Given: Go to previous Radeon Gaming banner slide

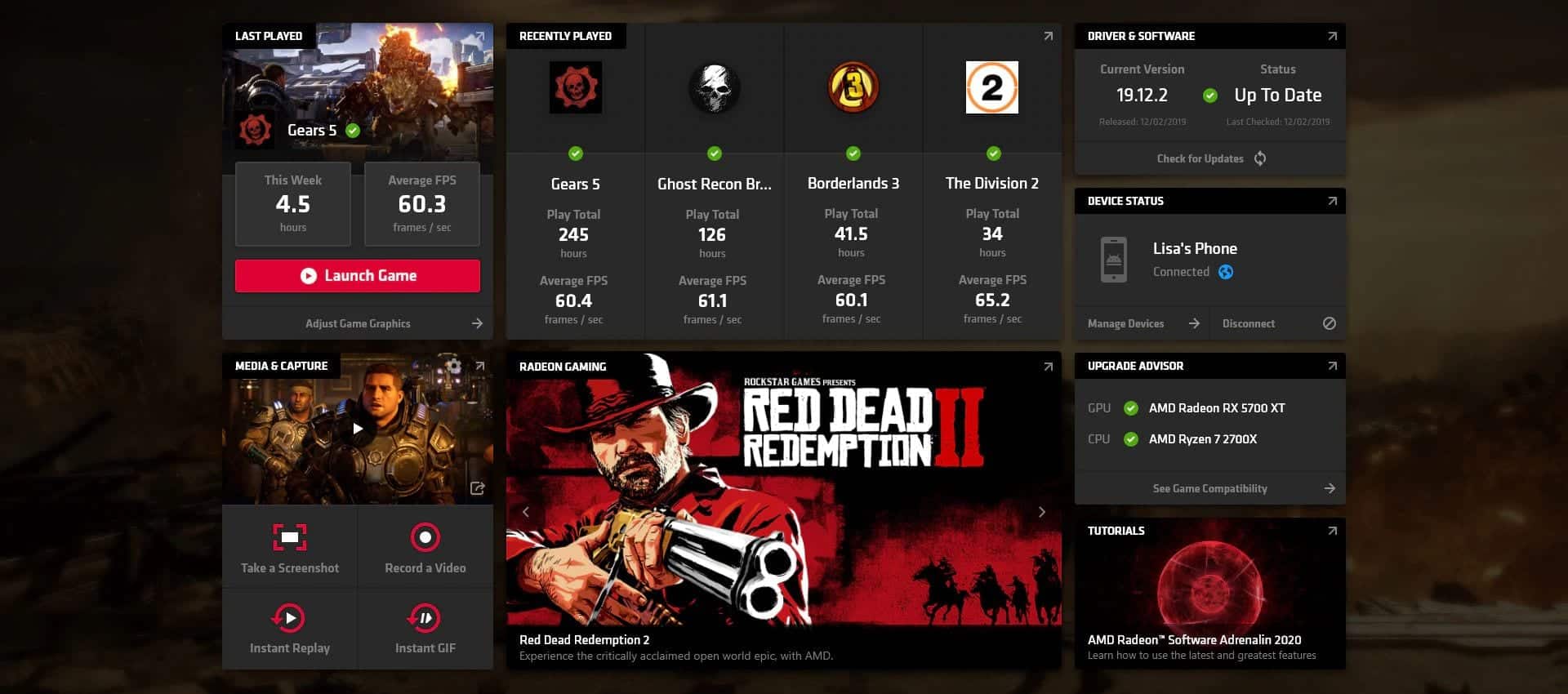Looking at the screenshot, I should coord(526,512).
